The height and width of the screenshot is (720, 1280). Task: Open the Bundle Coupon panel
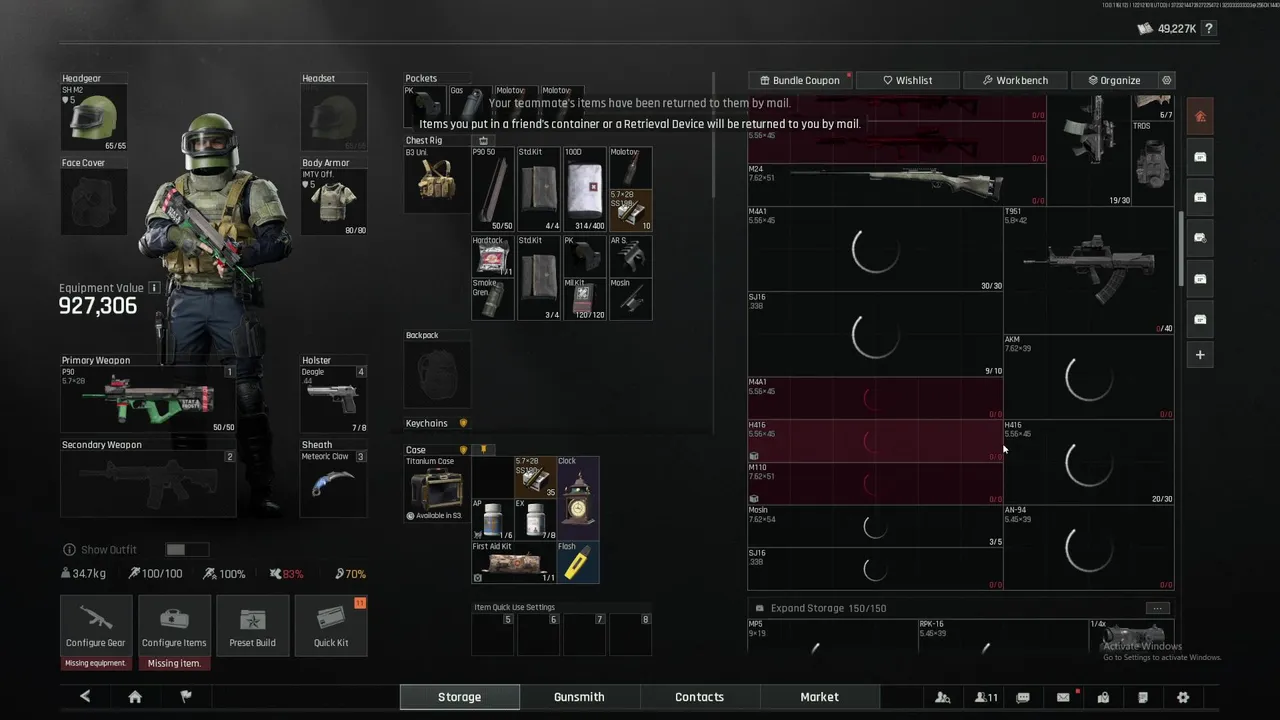(x=800, y=80)
